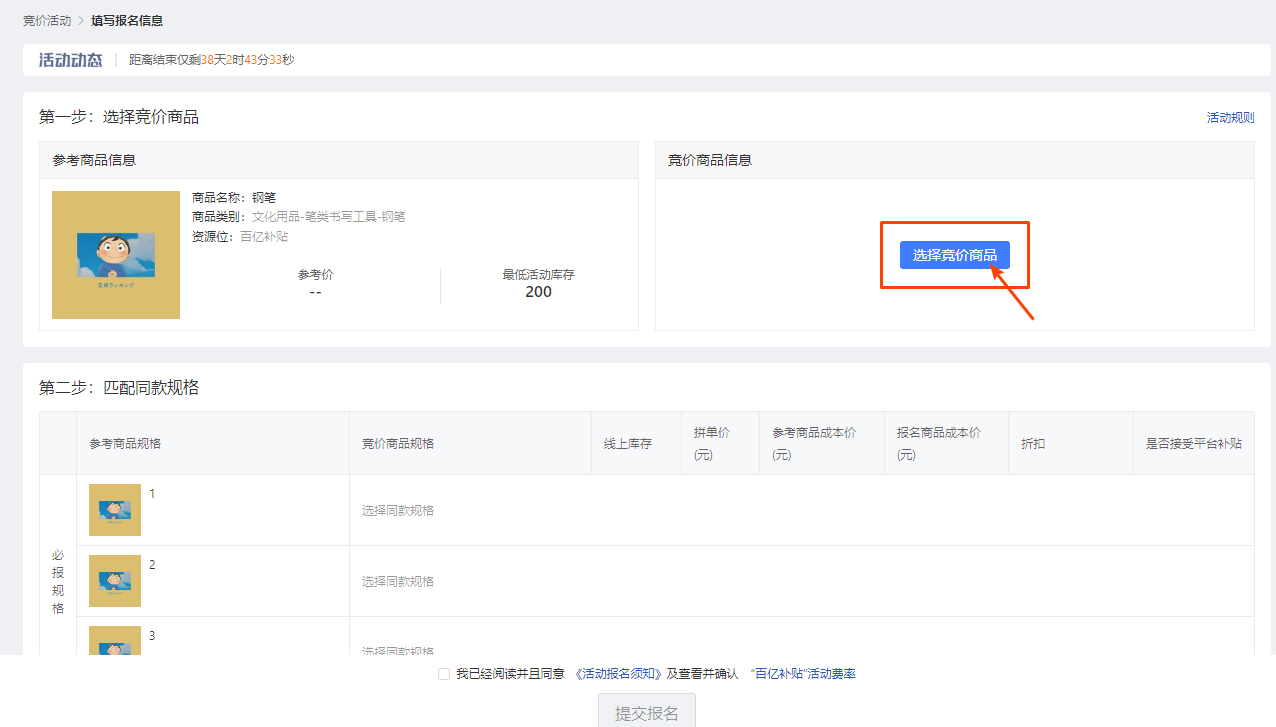1276x727 pixels.
Task: Click the 钢笔 reference product image
Action: tap(116, 255)
